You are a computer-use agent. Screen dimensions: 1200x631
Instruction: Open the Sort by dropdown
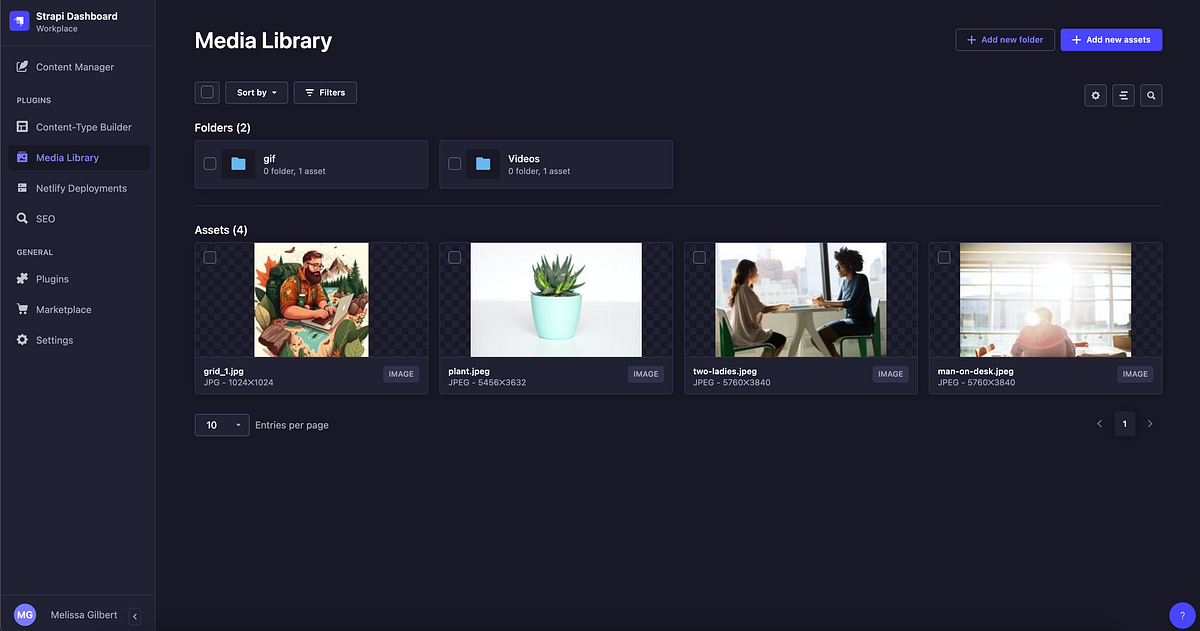[x=256, y=92]
